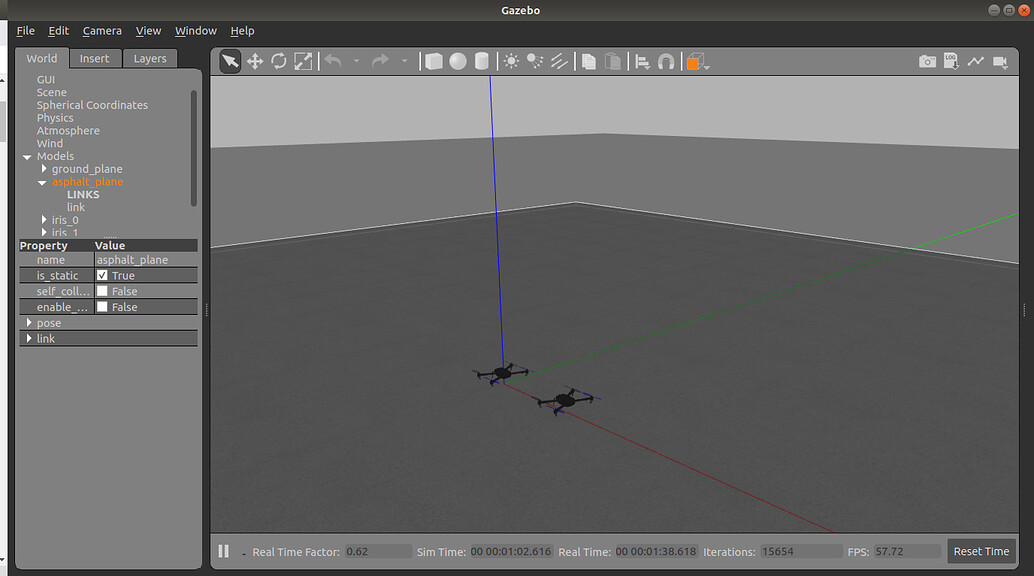This screenshot has height=576, width=1034.
Task: Insert a box into the scene
Action: (x=433, y=60)
